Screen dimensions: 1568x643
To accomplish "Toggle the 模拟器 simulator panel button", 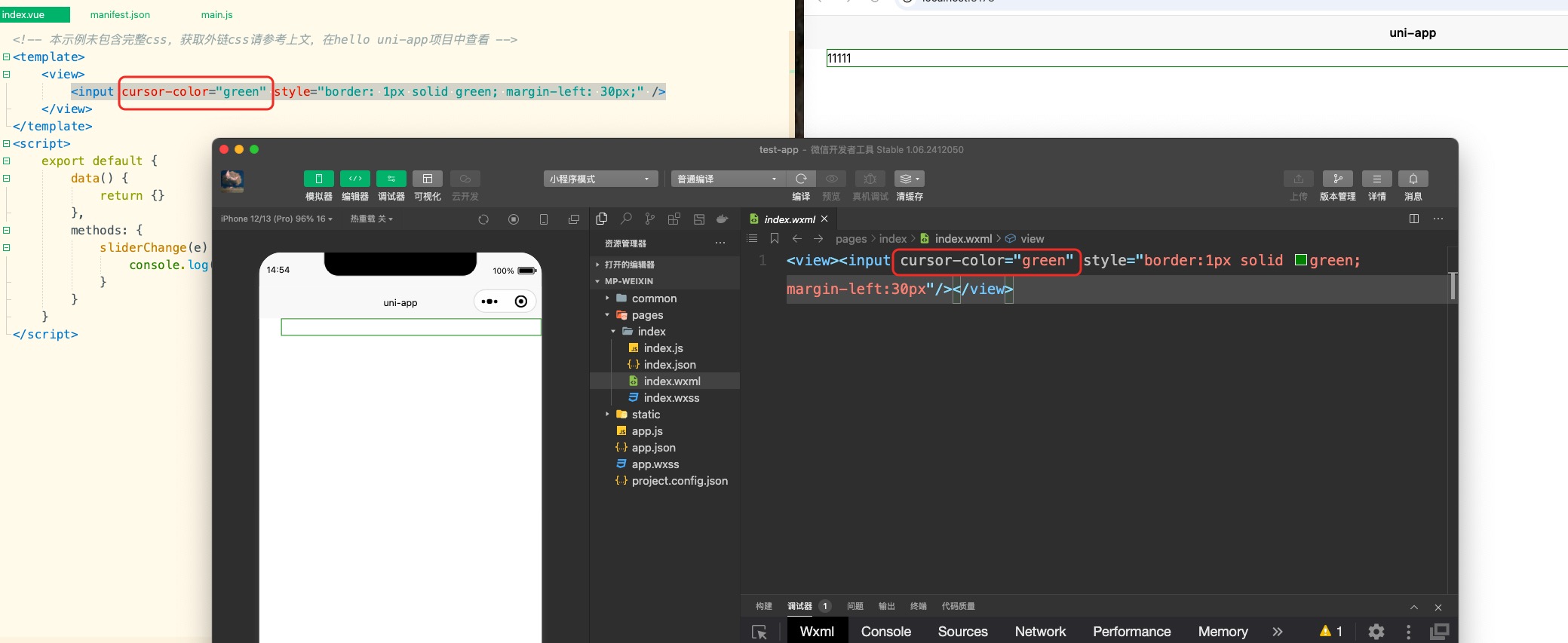I will pyautogui.click(x=318, y=179).
